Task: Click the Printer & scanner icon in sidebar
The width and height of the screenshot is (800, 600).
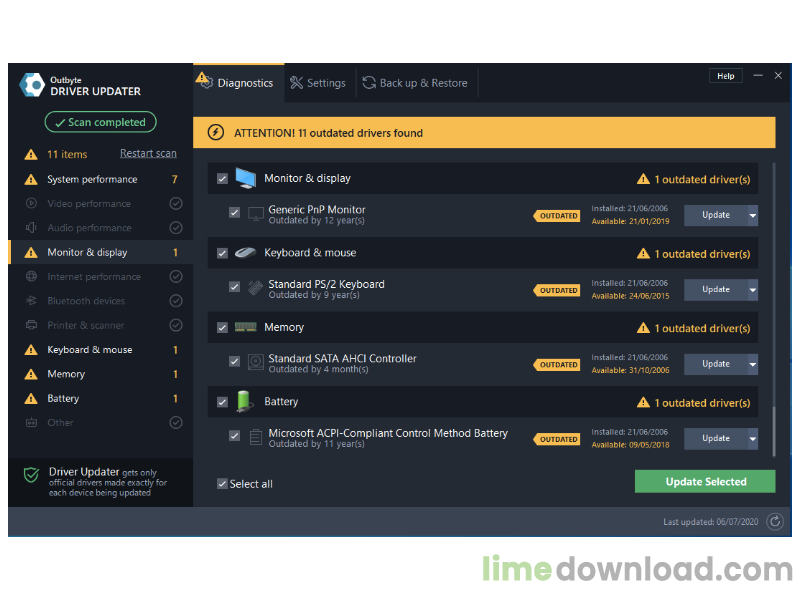Action: pyautogui.click(x=31, y=325)
